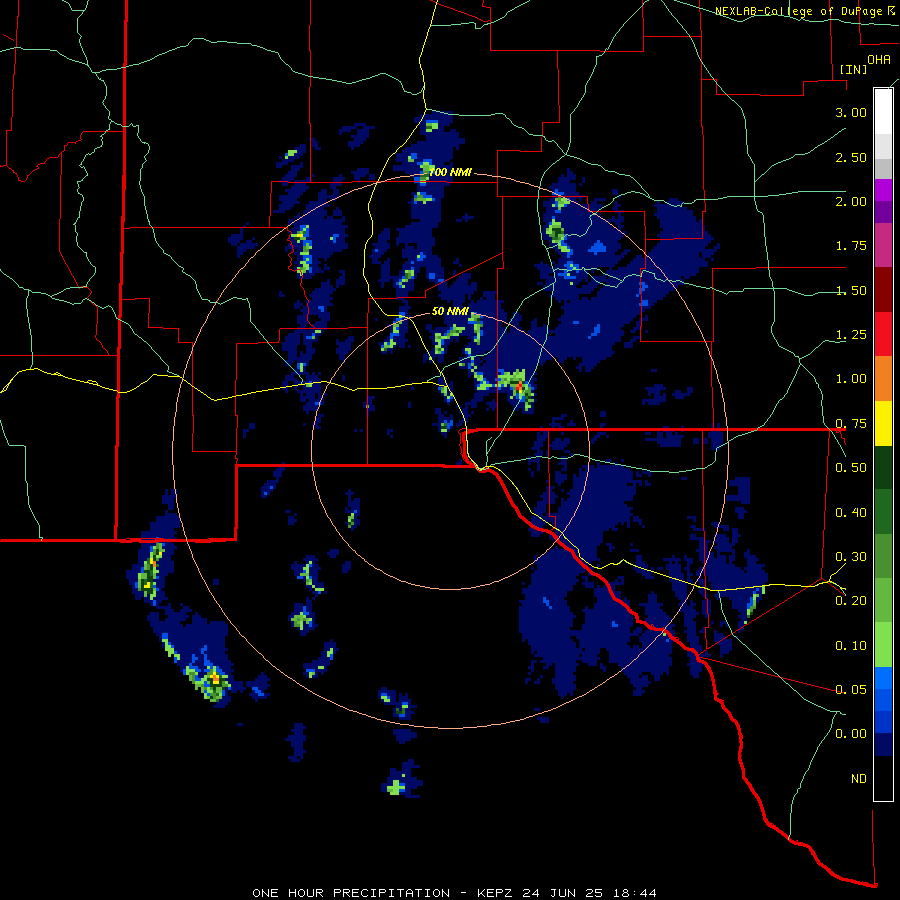
Task: Select the 0.00 legend value
Action: click(851, 734)
